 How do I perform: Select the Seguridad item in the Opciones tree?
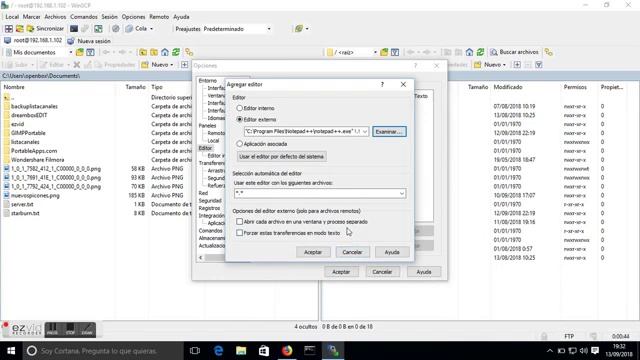[x=210, y=200]
